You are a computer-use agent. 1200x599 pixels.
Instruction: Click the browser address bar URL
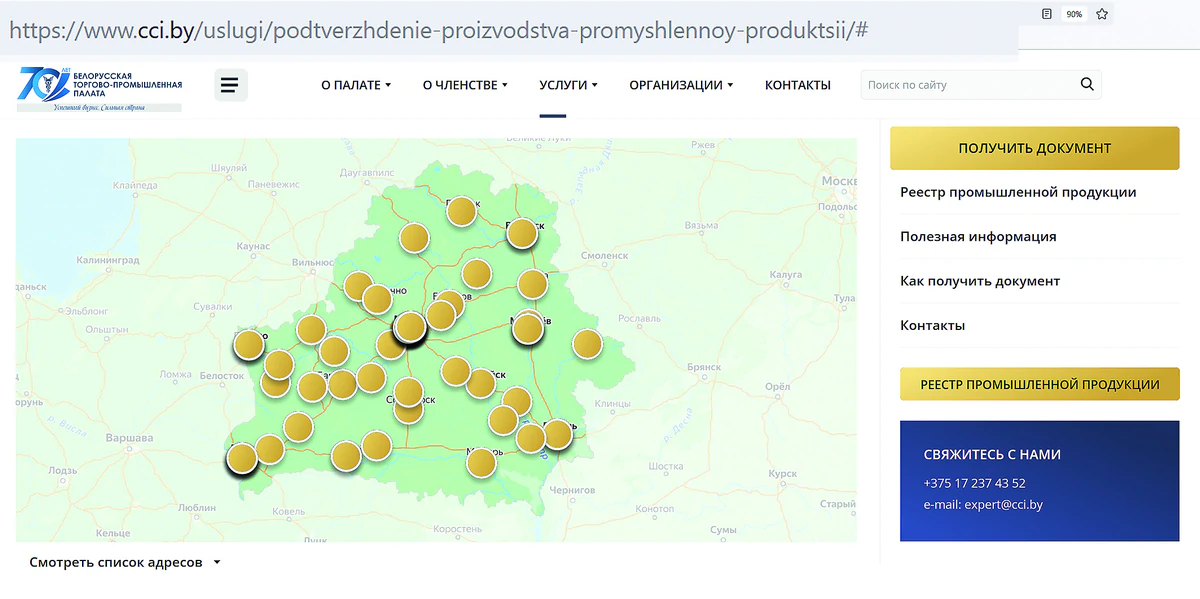438,30
